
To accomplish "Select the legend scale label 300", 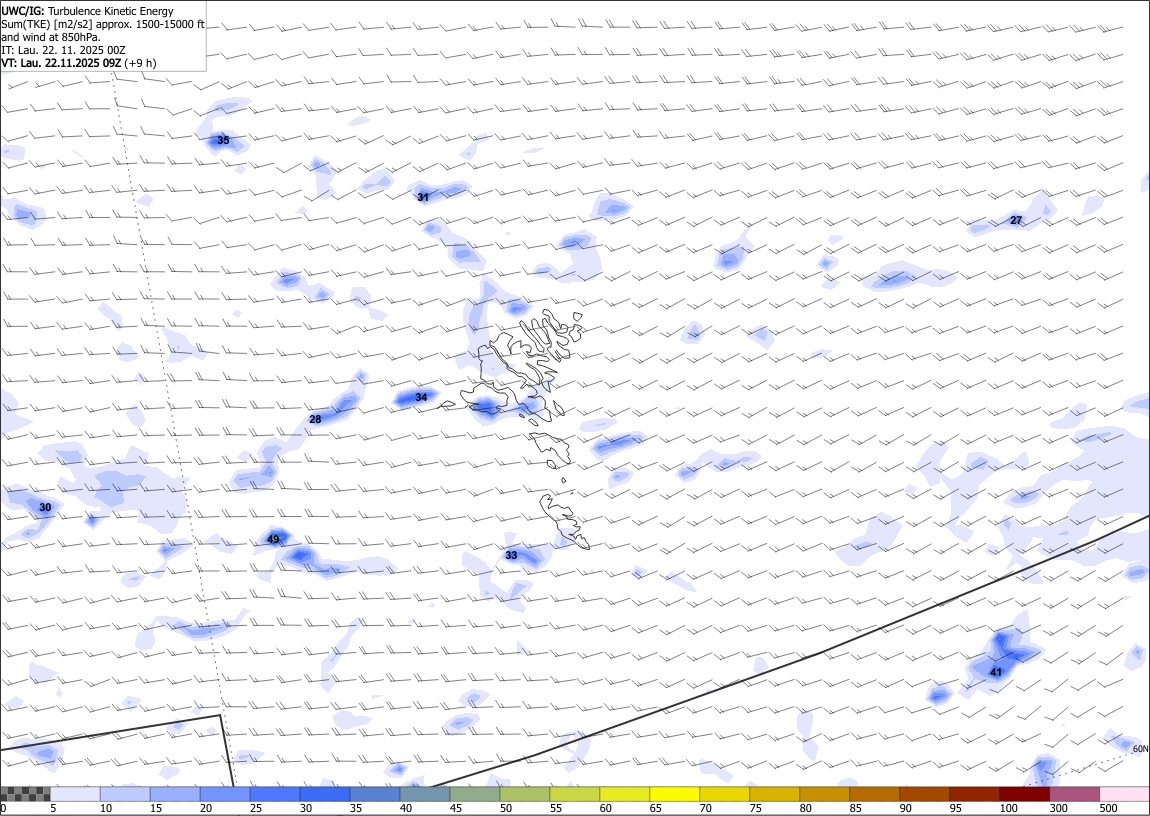I will coord(1058,808).
